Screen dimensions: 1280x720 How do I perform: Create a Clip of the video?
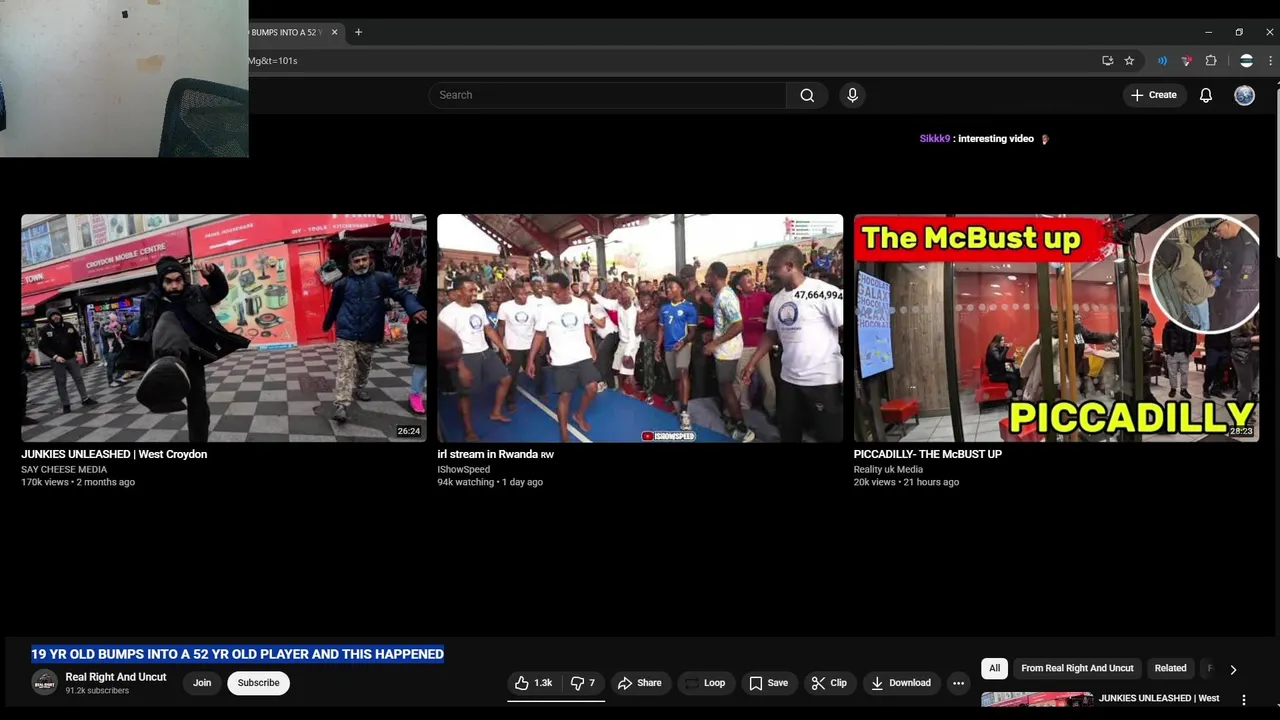(829, 683)
